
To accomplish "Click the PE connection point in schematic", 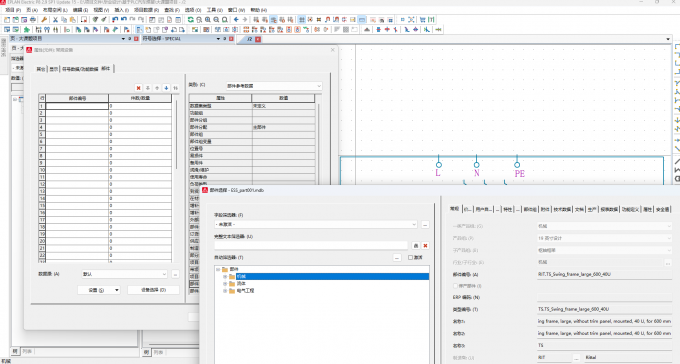I will (x=517, y=165).
